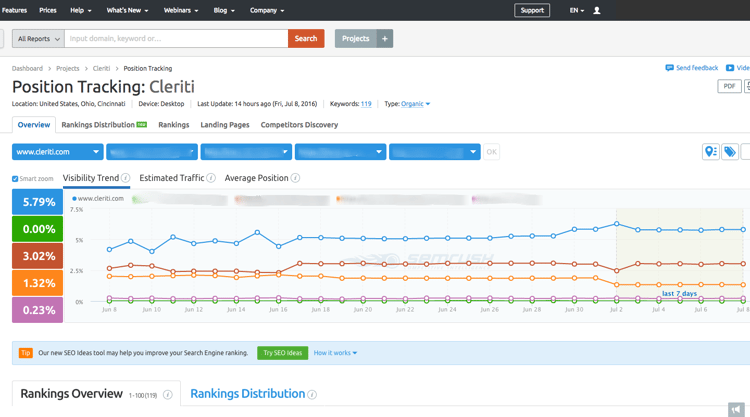
Task: Click the Keywords 119 link
Action: [366, 104]
